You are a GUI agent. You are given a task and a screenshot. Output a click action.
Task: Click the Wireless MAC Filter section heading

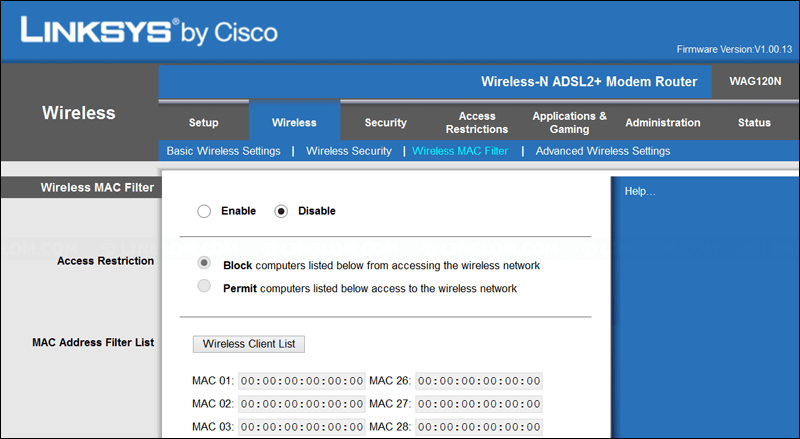[97, 188]
